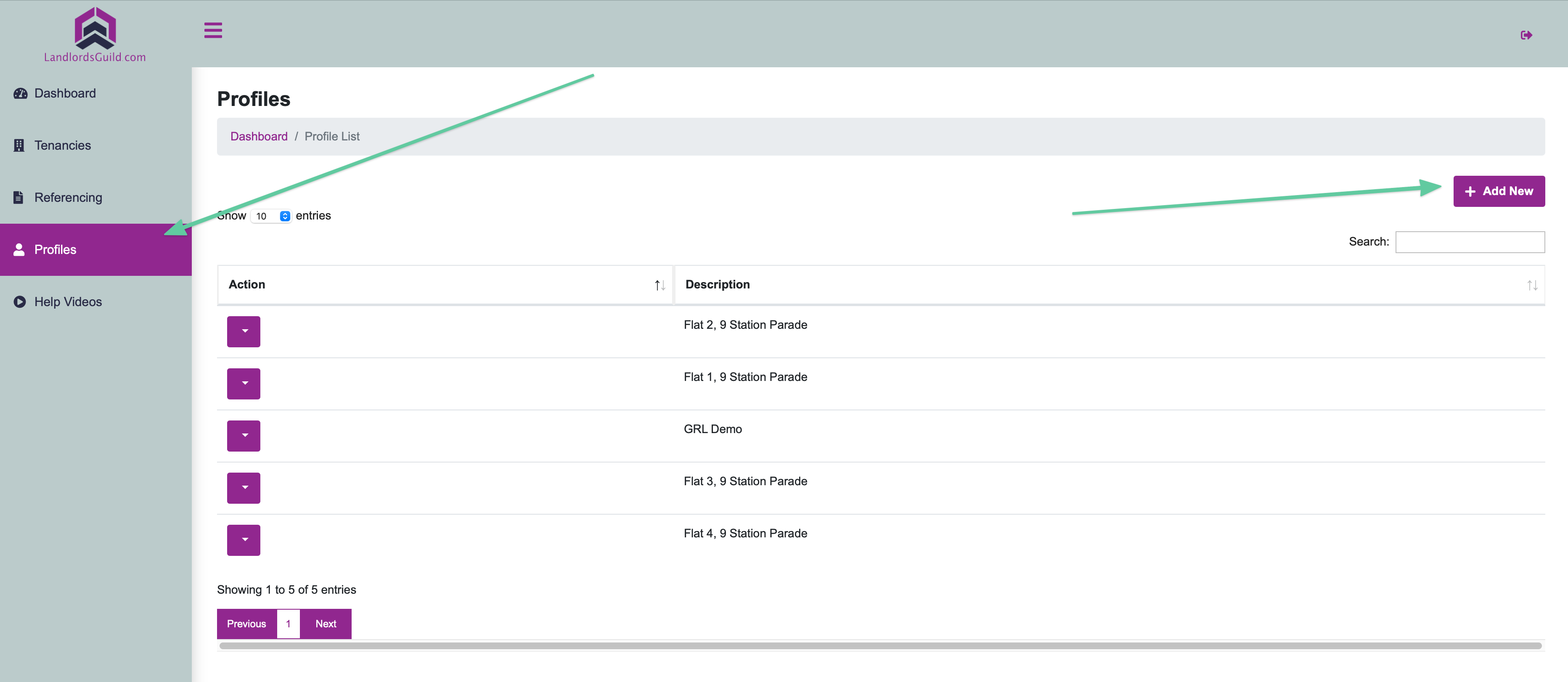Focus the Search input field

1470,241
